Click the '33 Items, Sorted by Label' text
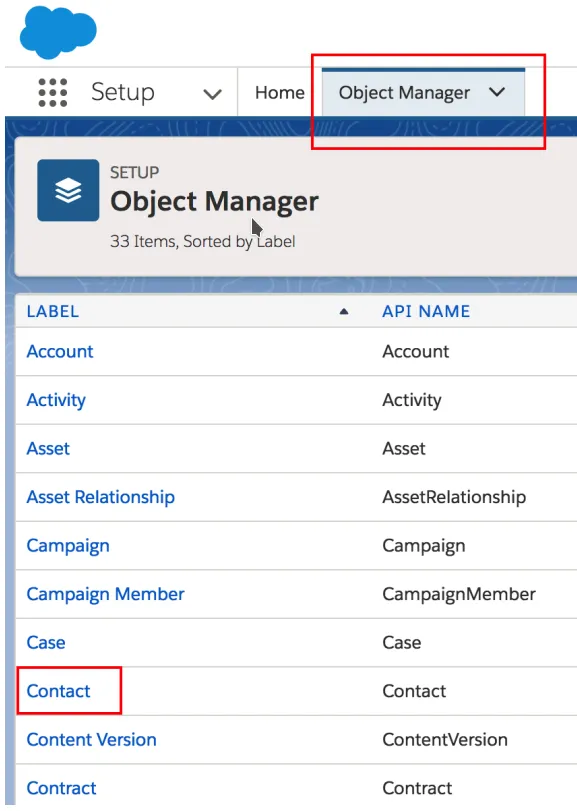 (x=203, y=242)
